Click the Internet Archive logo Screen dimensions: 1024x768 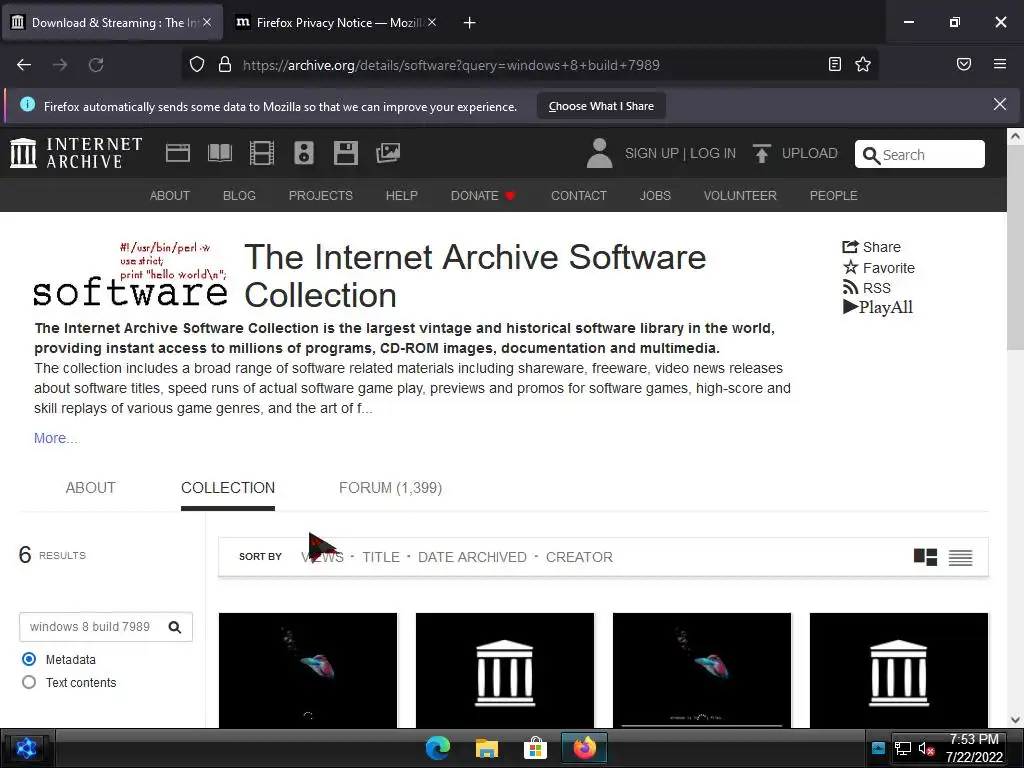(76, 153)
